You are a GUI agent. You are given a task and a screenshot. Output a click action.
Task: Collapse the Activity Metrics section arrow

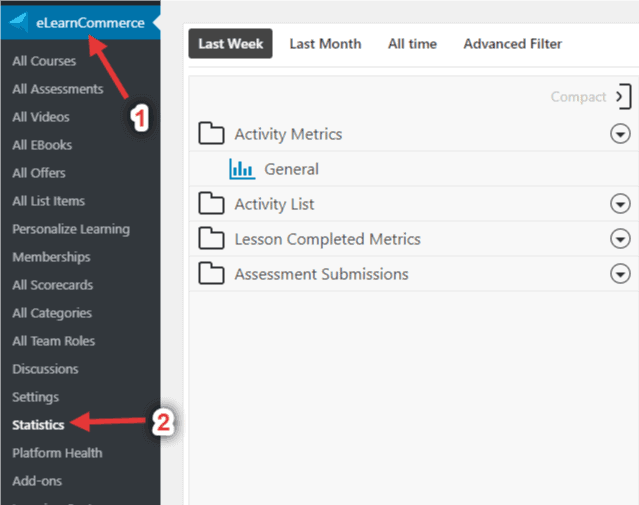point(620,134)
